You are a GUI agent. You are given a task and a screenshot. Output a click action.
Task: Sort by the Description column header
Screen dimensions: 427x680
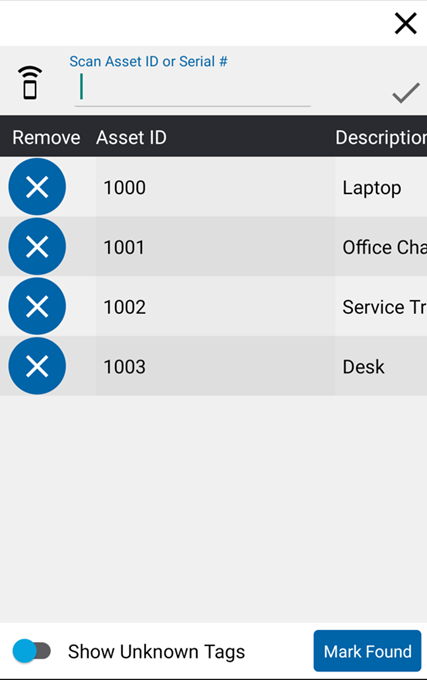[x=381, y=137]
